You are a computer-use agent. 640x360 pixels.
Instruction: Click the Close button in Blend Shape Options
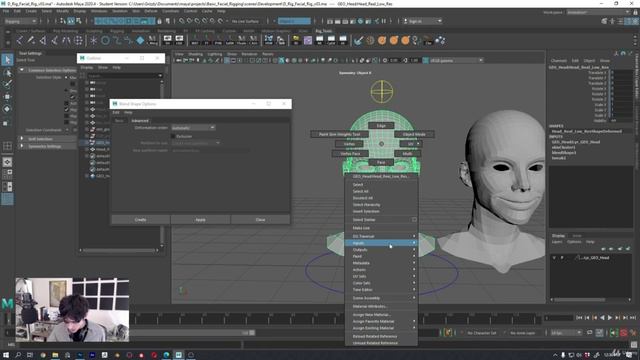coord(260,220)
